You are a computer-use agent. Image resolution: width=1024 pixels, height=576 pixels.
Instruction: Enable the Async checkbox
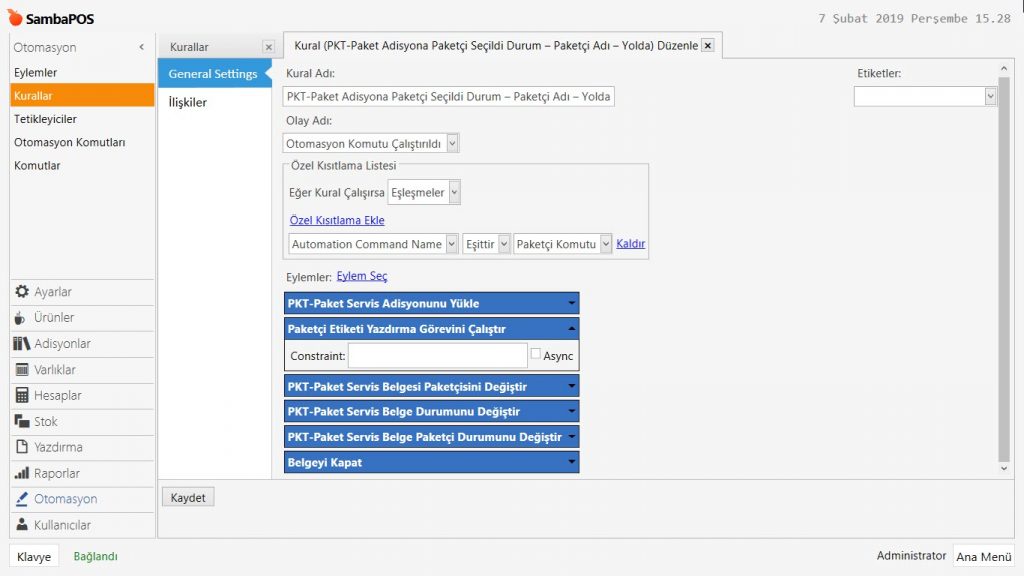pyautogui.click(x=536, y=354)
